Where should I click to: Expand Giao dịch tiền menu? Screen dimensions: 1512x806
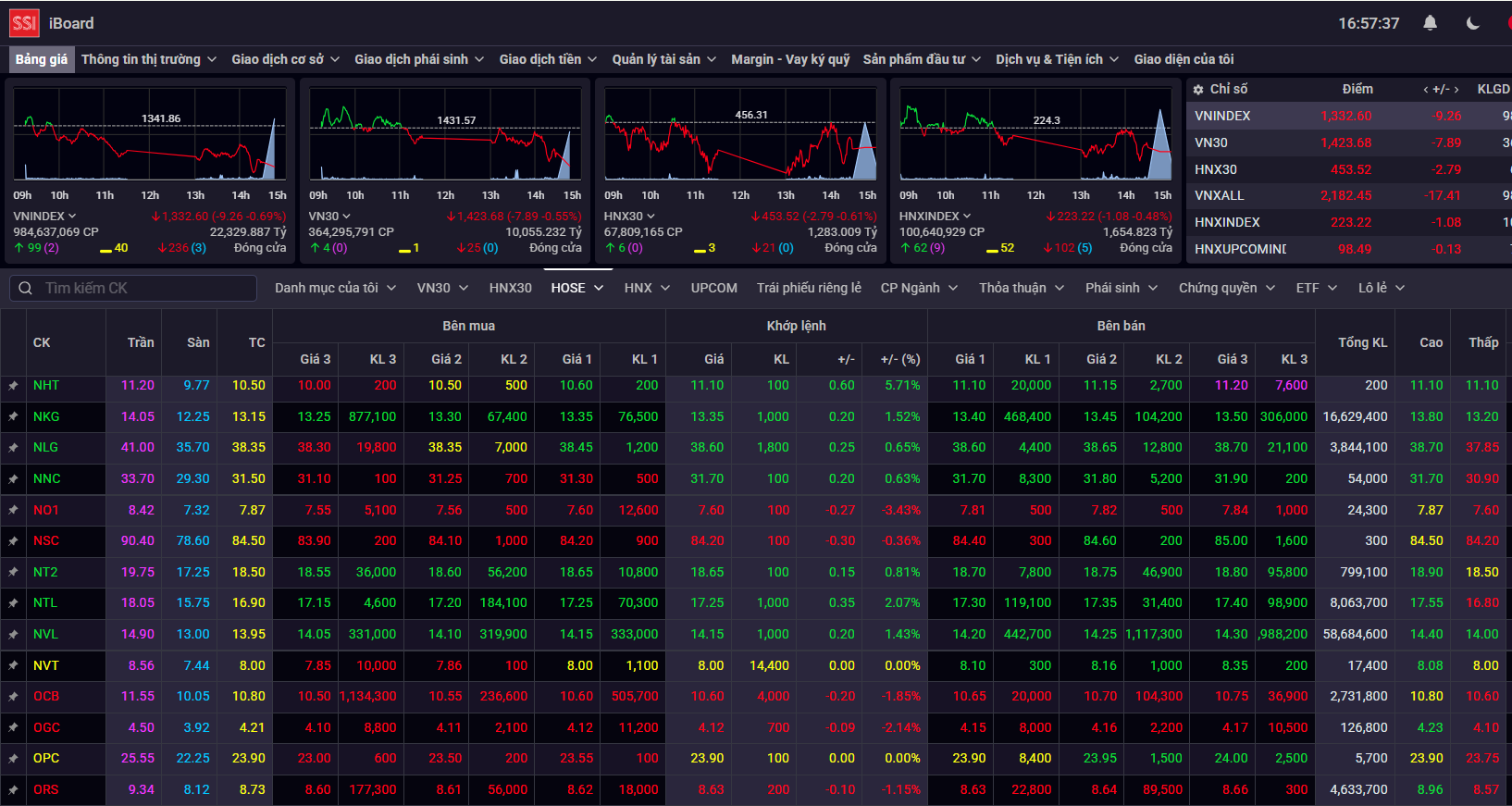(x=549, y=59)
